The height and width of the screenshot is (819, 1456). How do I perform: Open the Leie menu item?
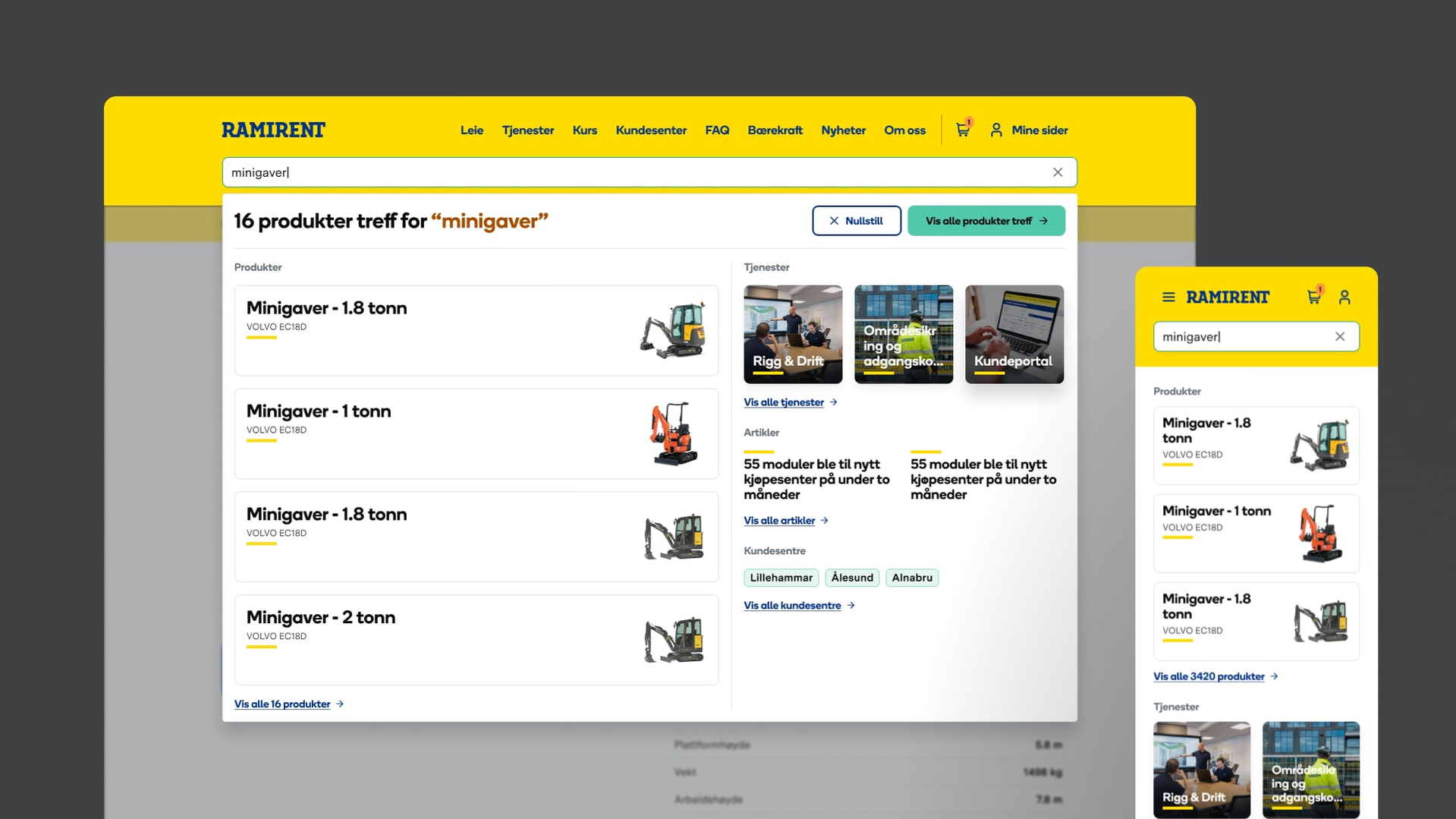(x=472, y=130)
